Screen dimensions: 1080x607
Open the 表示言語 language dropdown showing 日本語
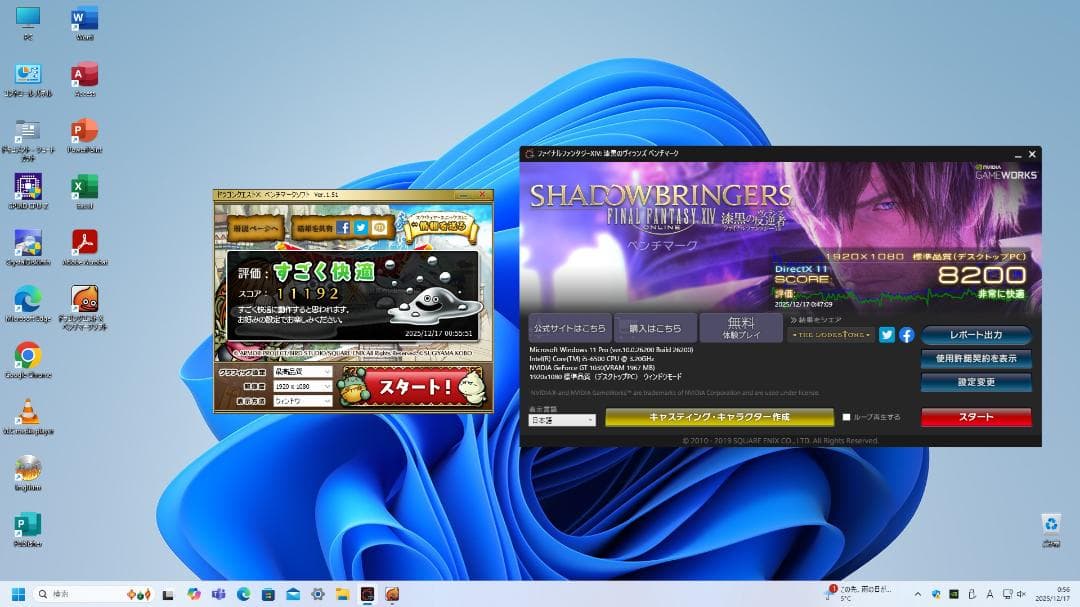[560, 419]
